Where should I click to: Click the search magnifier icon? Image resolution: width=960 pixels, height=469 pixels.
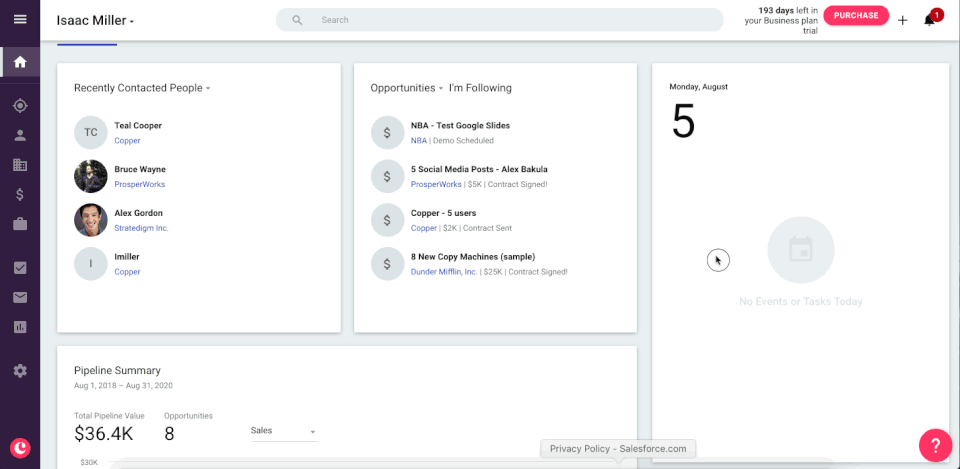point(297,20)
